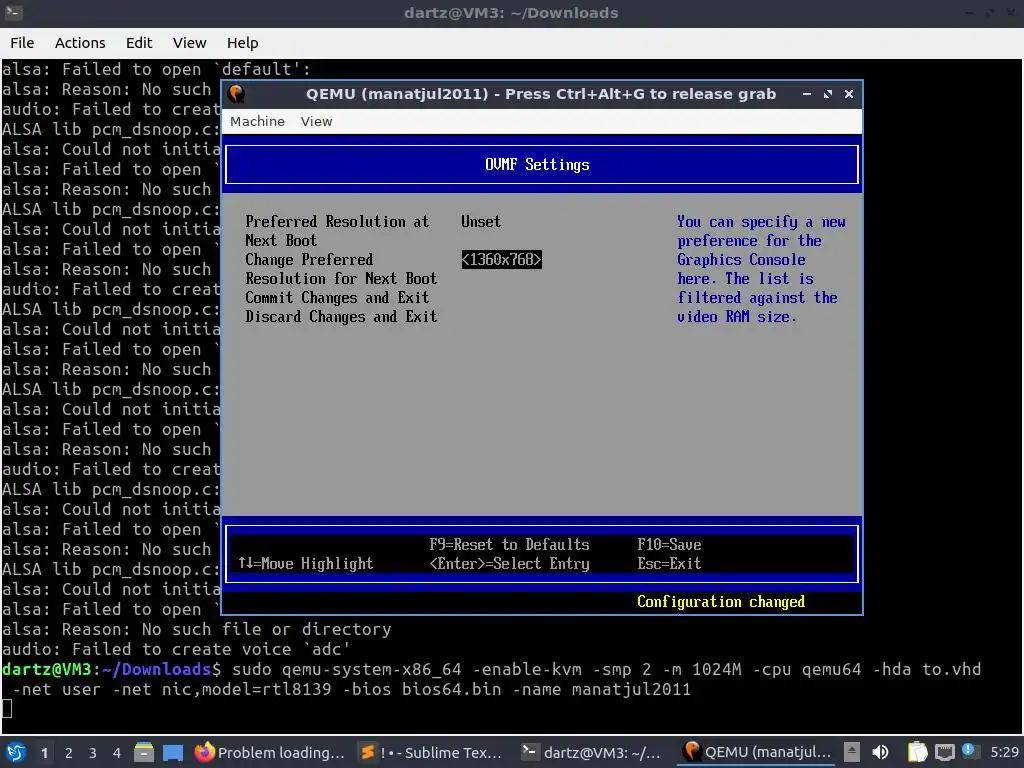
Task: Switch to workspace 4
Action: (x=117, y=753)
